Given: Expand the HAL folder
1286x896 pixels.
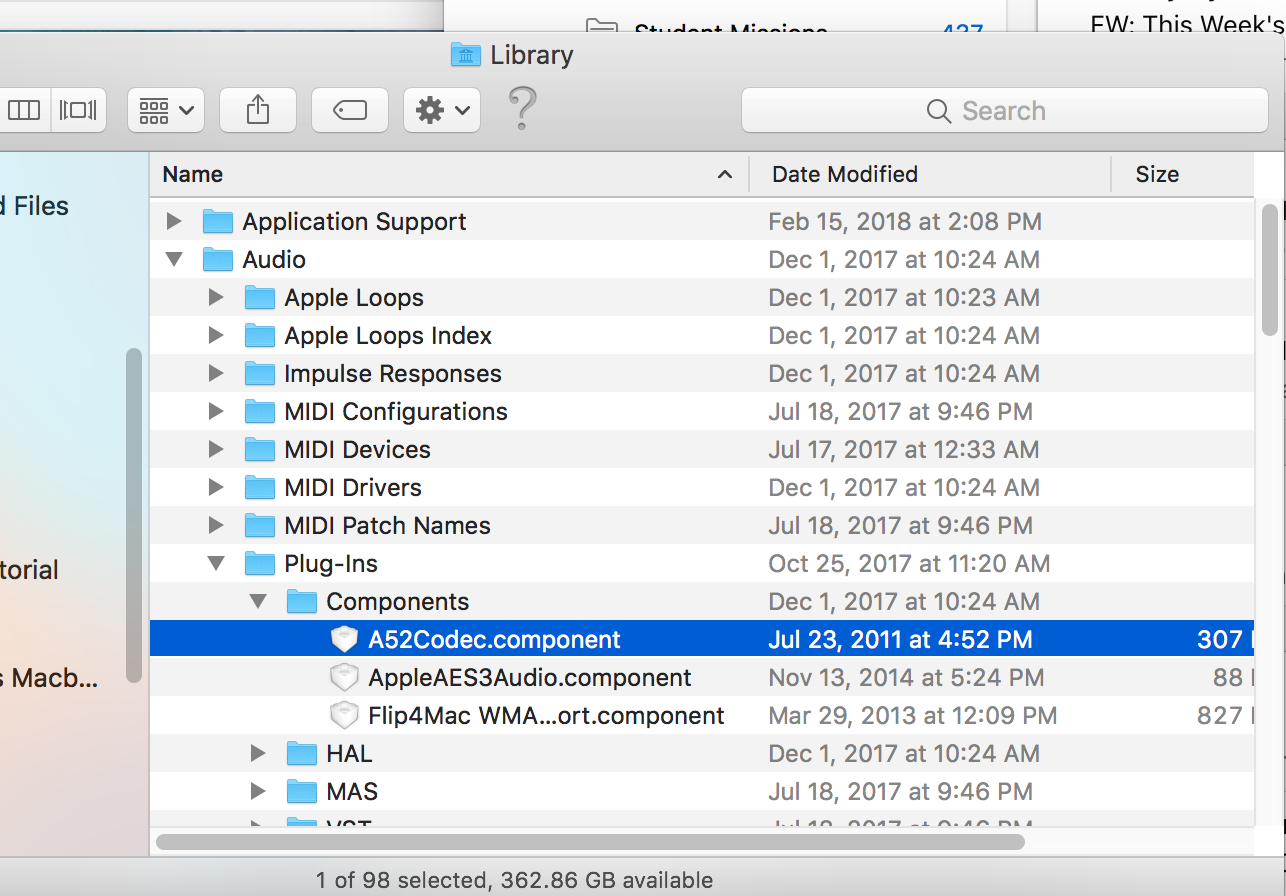Looking at the screenshot, I should (x=258, y=753).
